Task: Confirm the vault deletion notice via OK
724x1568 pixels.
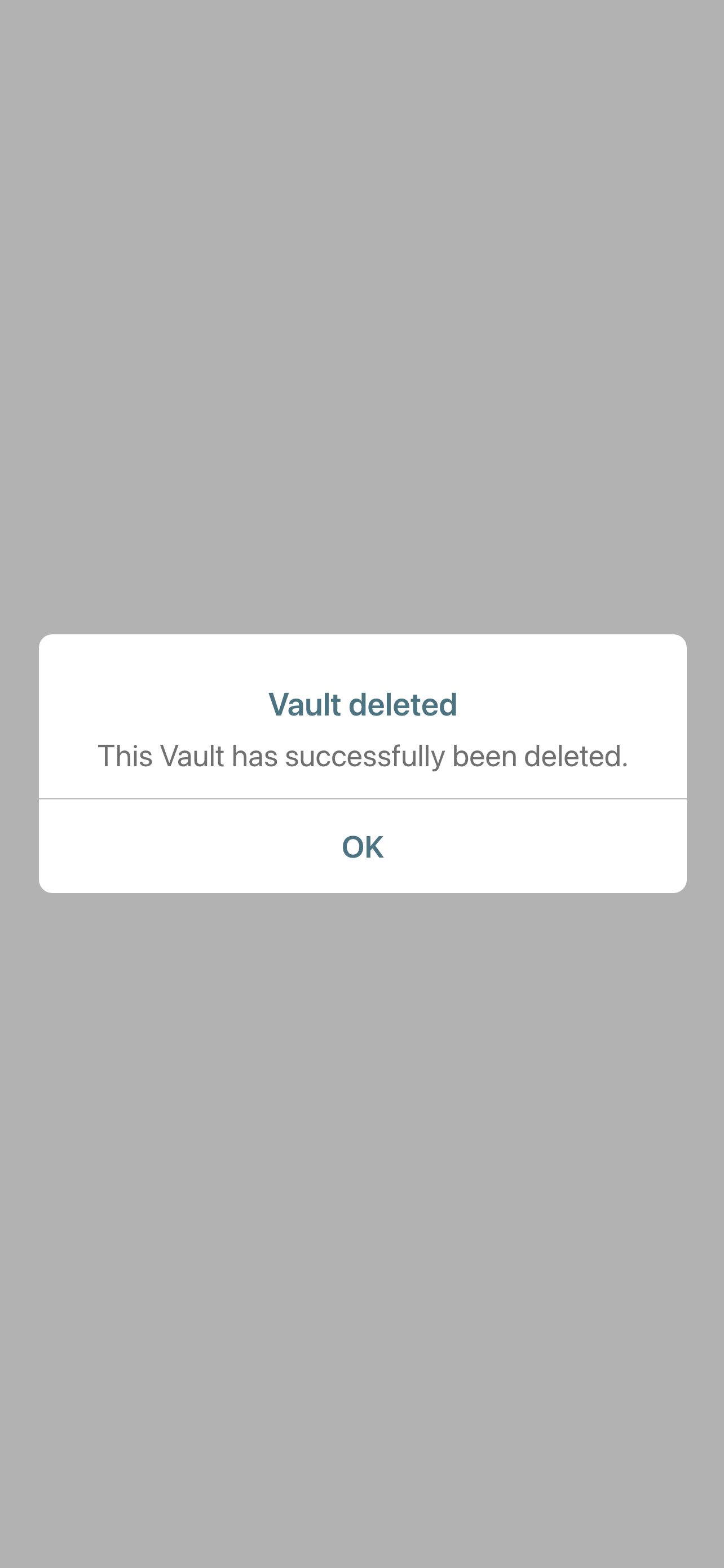Action: coord(363,846)
